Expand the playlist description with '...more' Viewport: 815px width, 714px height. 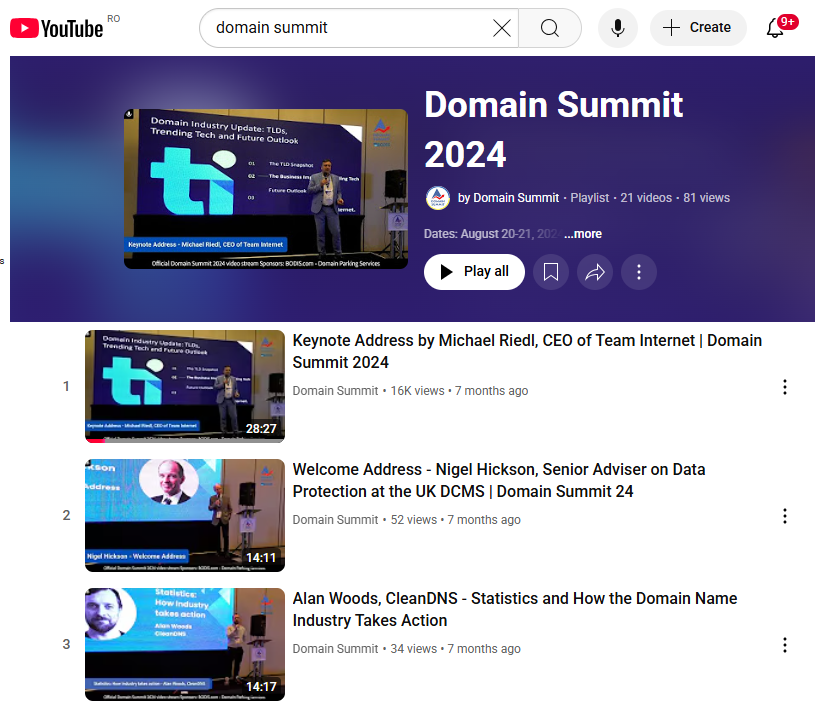tap(583, 234)
